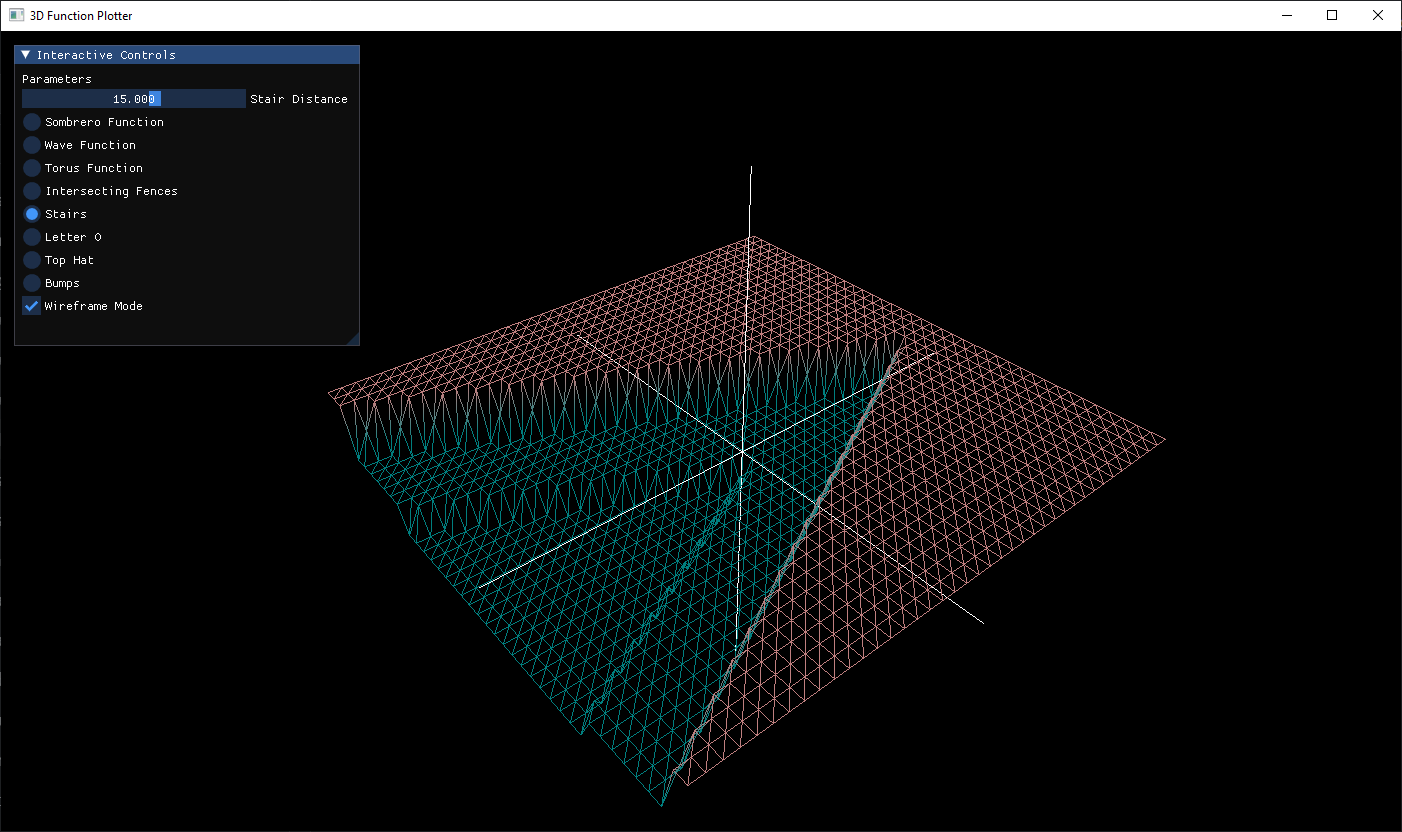
Task: Select the Top Hat function
Action: (x=30, y=259)
